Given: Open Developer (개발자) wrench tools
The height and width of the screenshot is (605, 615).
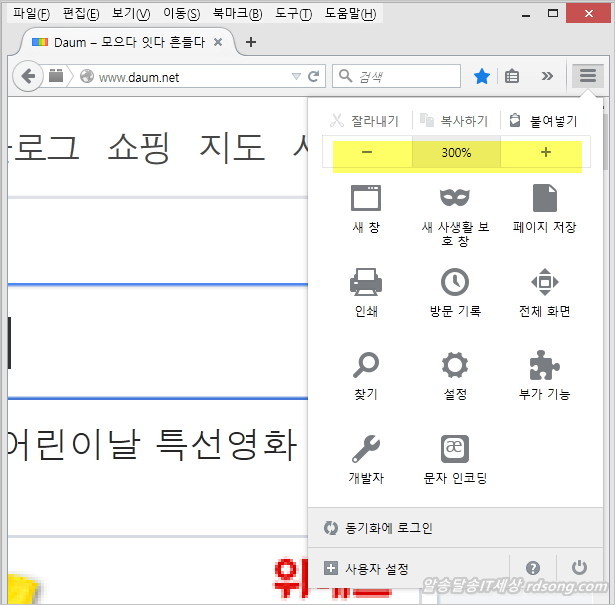Looking at the screenshot, I should tap(366, 449).
